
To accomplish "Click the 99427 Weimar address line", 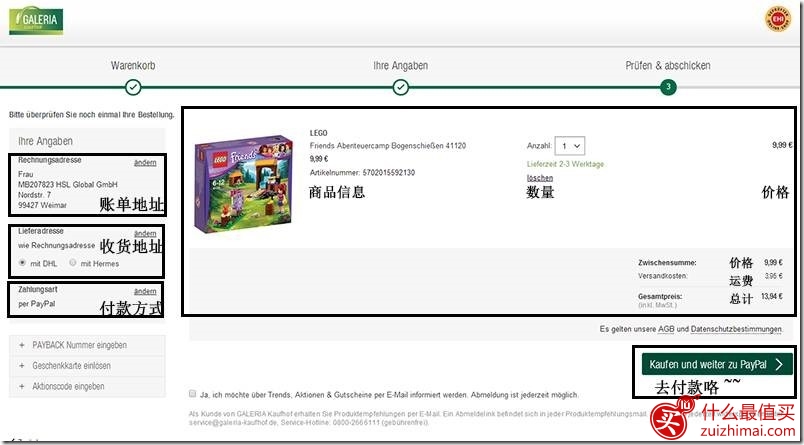I will [42, 205].
